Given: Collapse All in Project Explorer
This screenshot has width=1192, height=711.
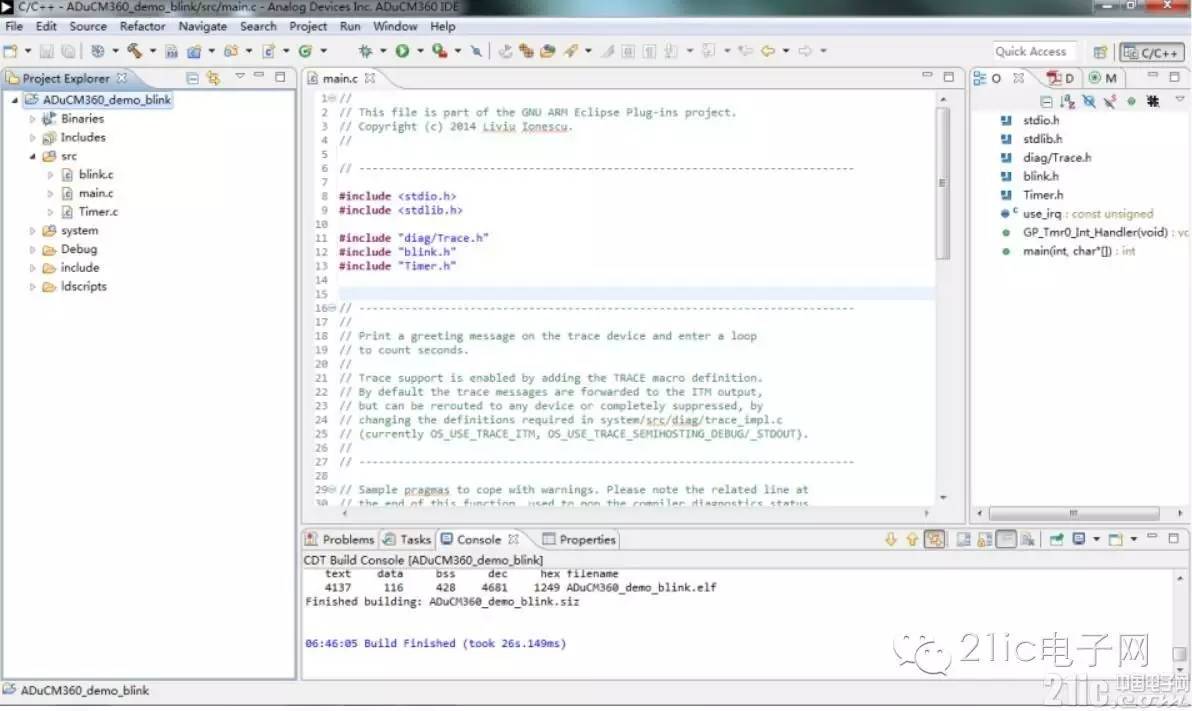Looking at the screenshot, I should [192, 78].
